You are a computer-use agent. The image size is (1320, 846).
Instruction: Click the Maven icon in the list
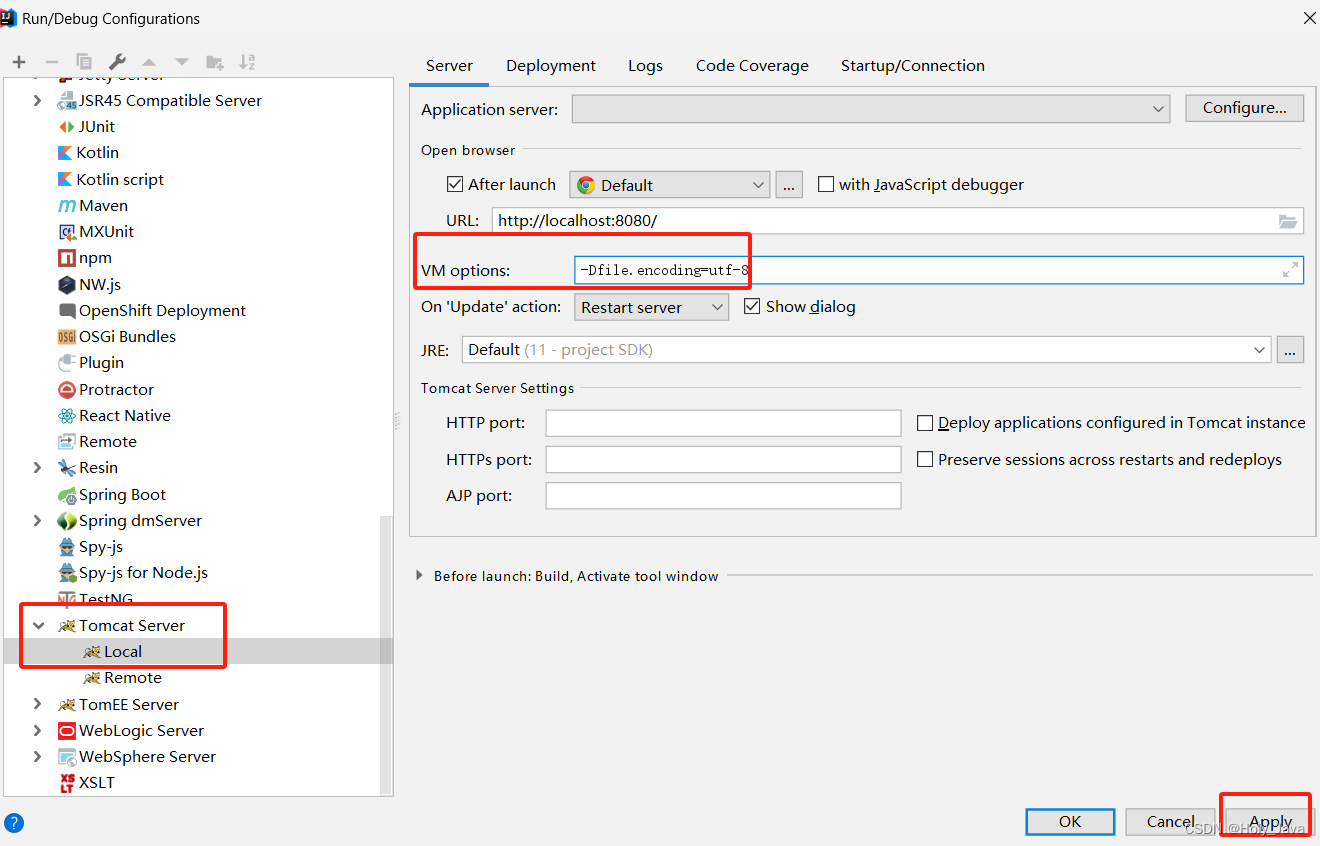[x=67, y=206]
